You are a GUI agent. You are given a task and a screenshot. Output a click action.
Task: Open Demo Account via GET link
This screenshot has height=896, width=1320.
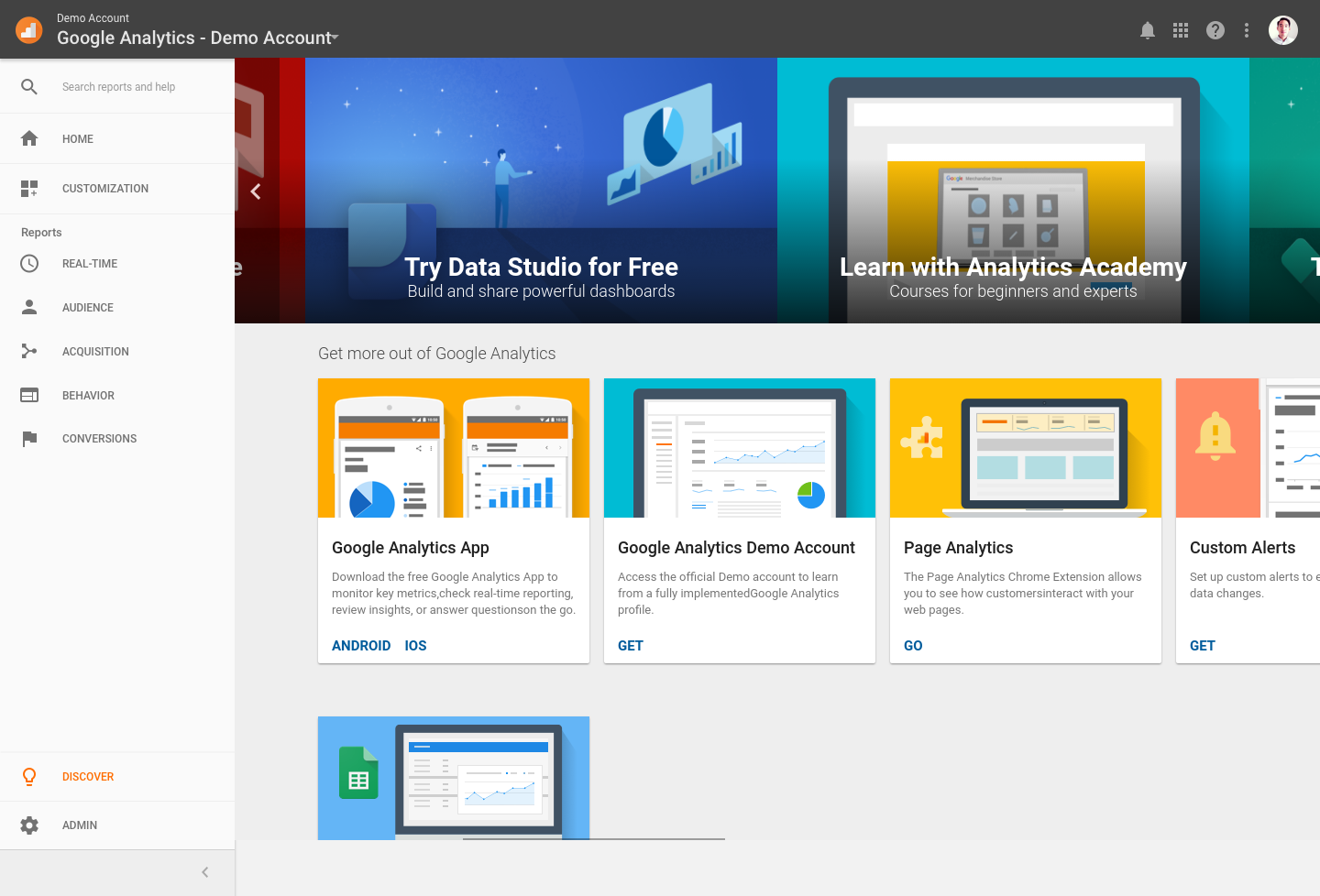click(x=630, y=645)
